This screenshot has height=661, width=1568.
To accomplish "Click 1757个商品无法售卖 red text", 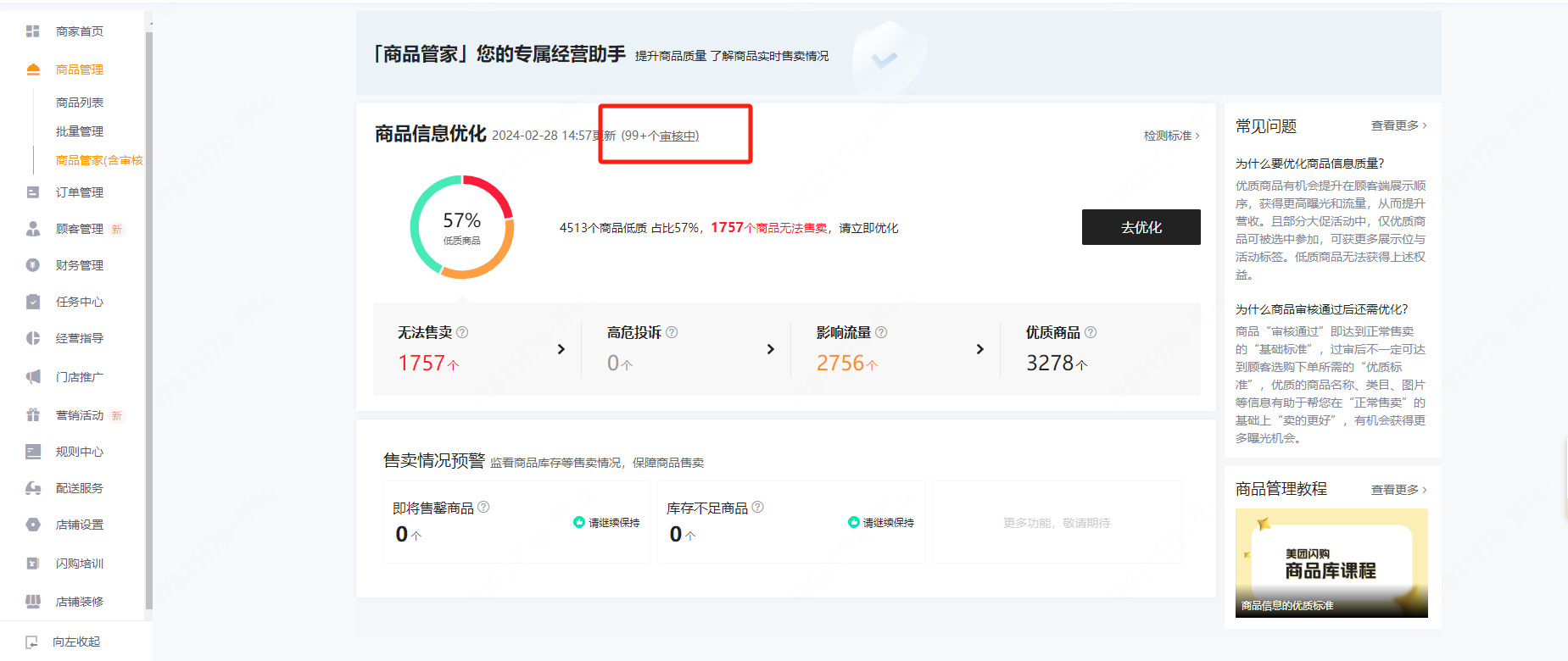I will click(x=768, y=228).
